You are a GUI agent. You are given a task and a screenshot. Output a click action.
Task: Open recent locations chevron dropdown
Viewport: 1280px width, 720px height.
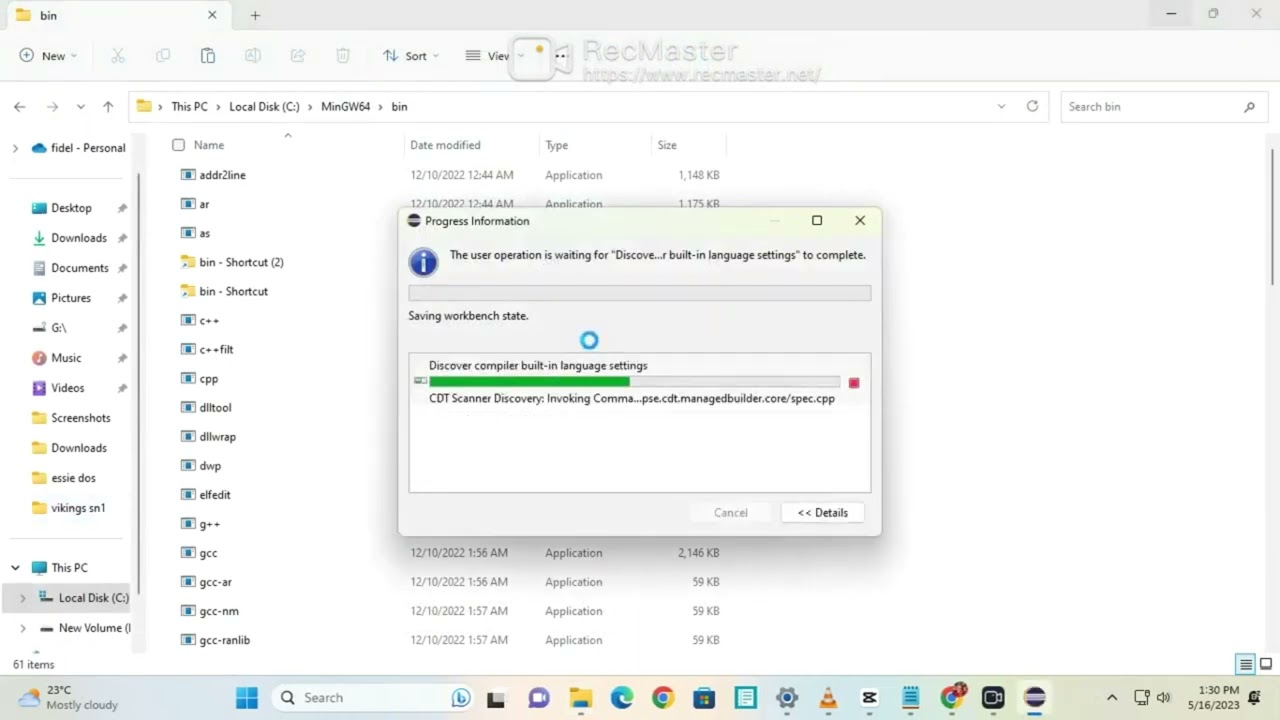80,106
